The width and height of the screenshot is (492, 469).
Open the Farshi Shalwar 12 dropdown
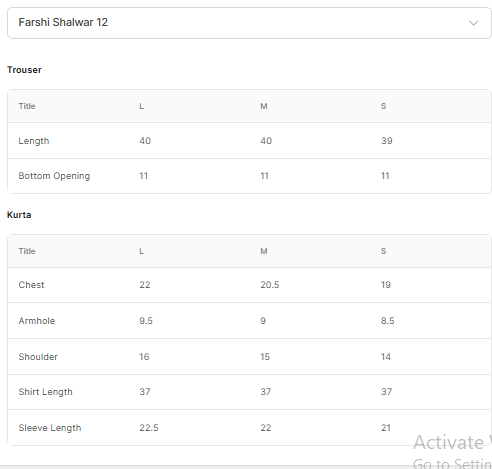249,23
